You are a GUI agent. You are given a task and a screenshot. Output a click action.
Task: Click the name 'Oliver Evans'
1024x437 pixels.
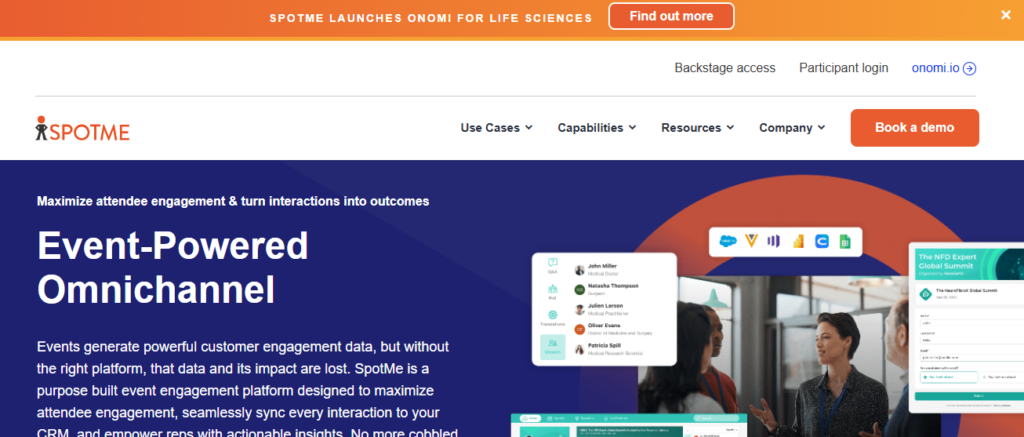click(604, 325)
